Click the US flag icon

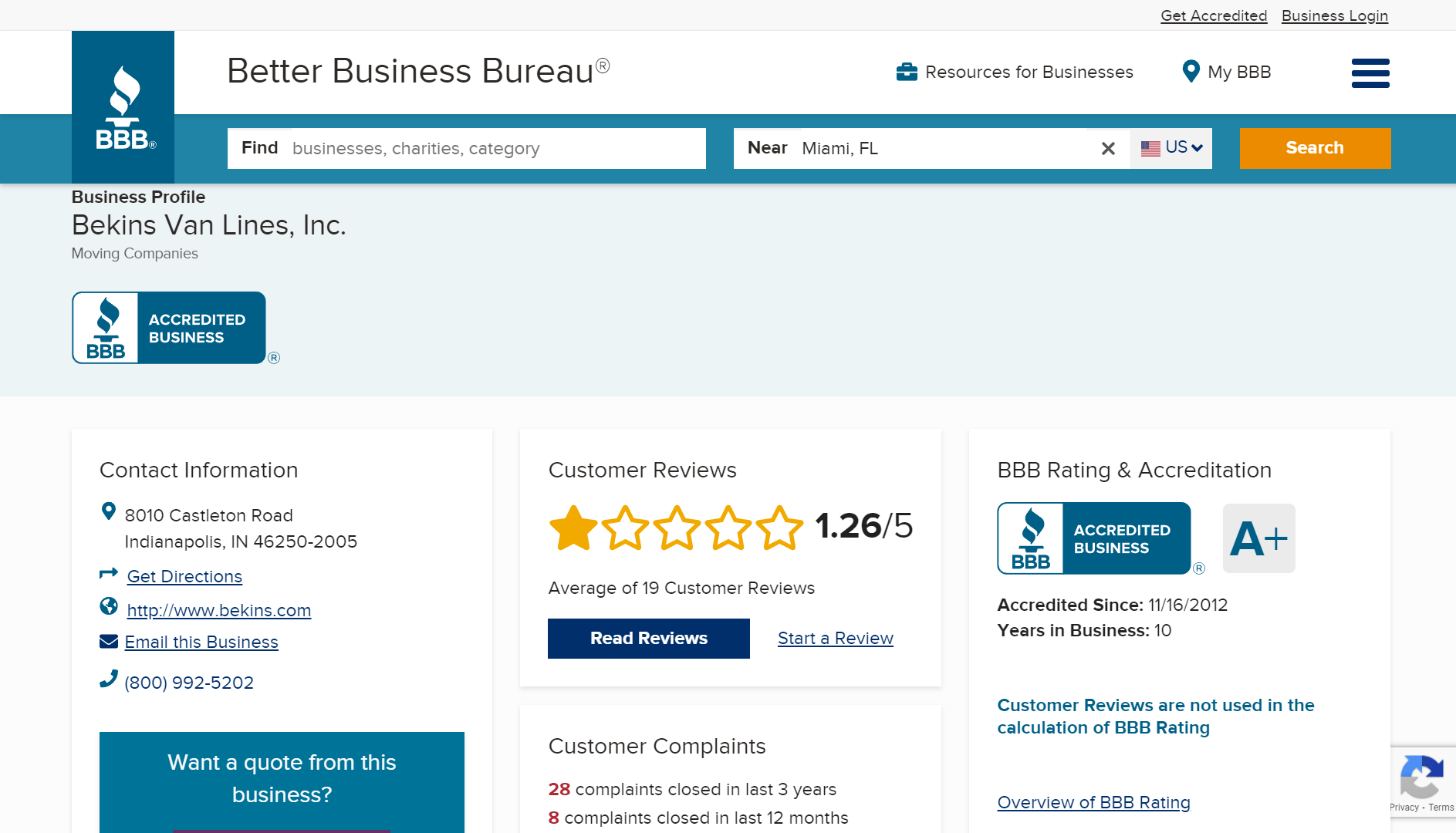tap(1150, 148)
